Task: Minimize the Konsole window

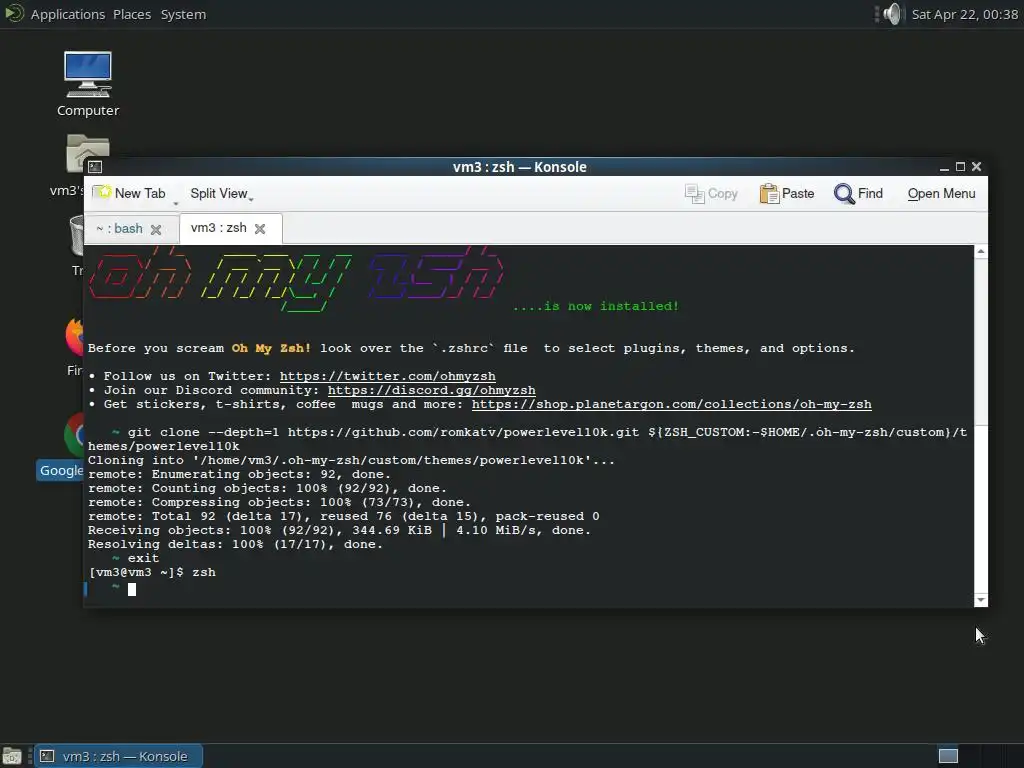Action: [x=944, y=167]
